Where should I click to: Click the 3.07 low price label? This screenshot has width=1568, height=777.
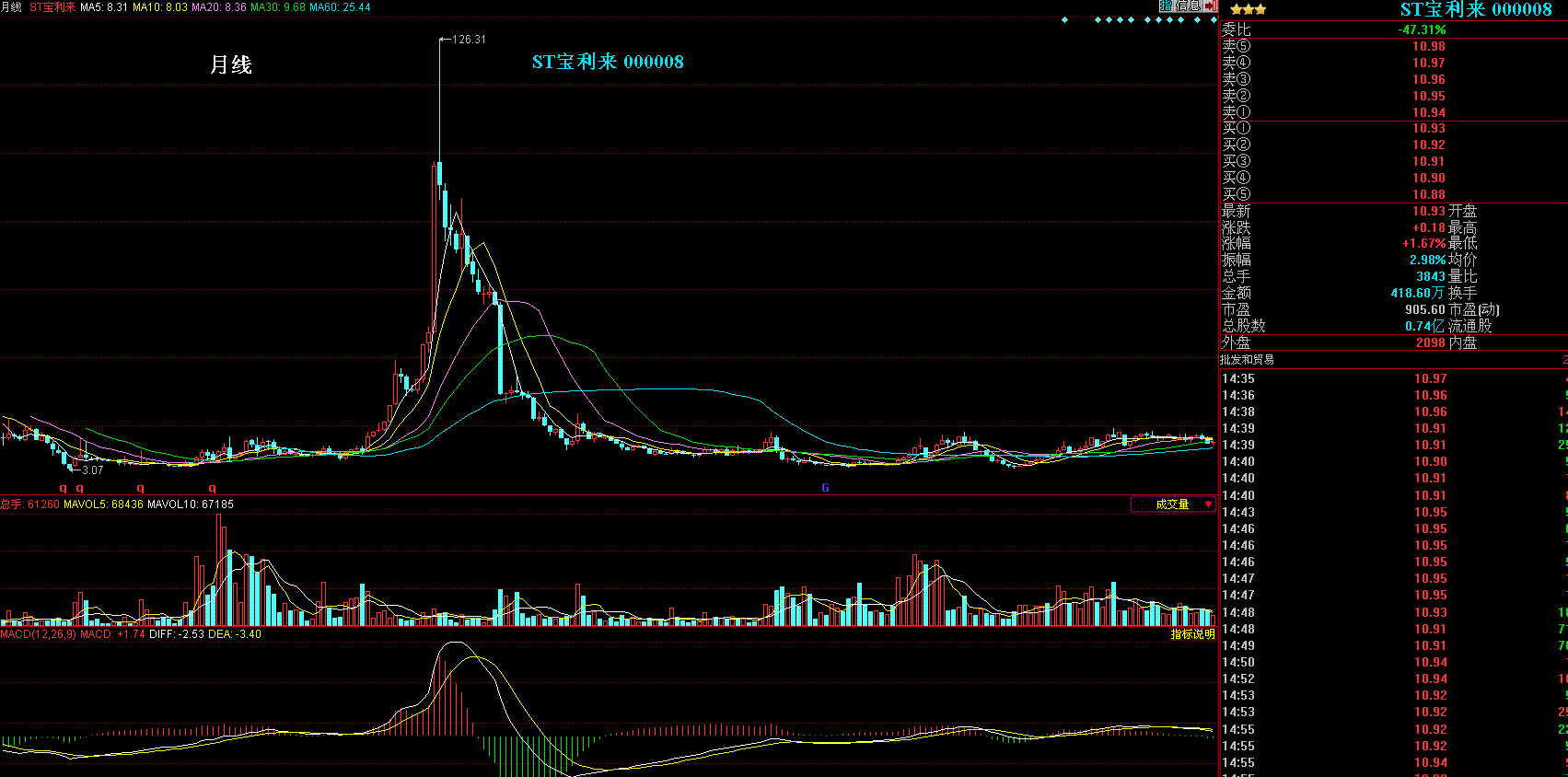[x=93, y=470]
